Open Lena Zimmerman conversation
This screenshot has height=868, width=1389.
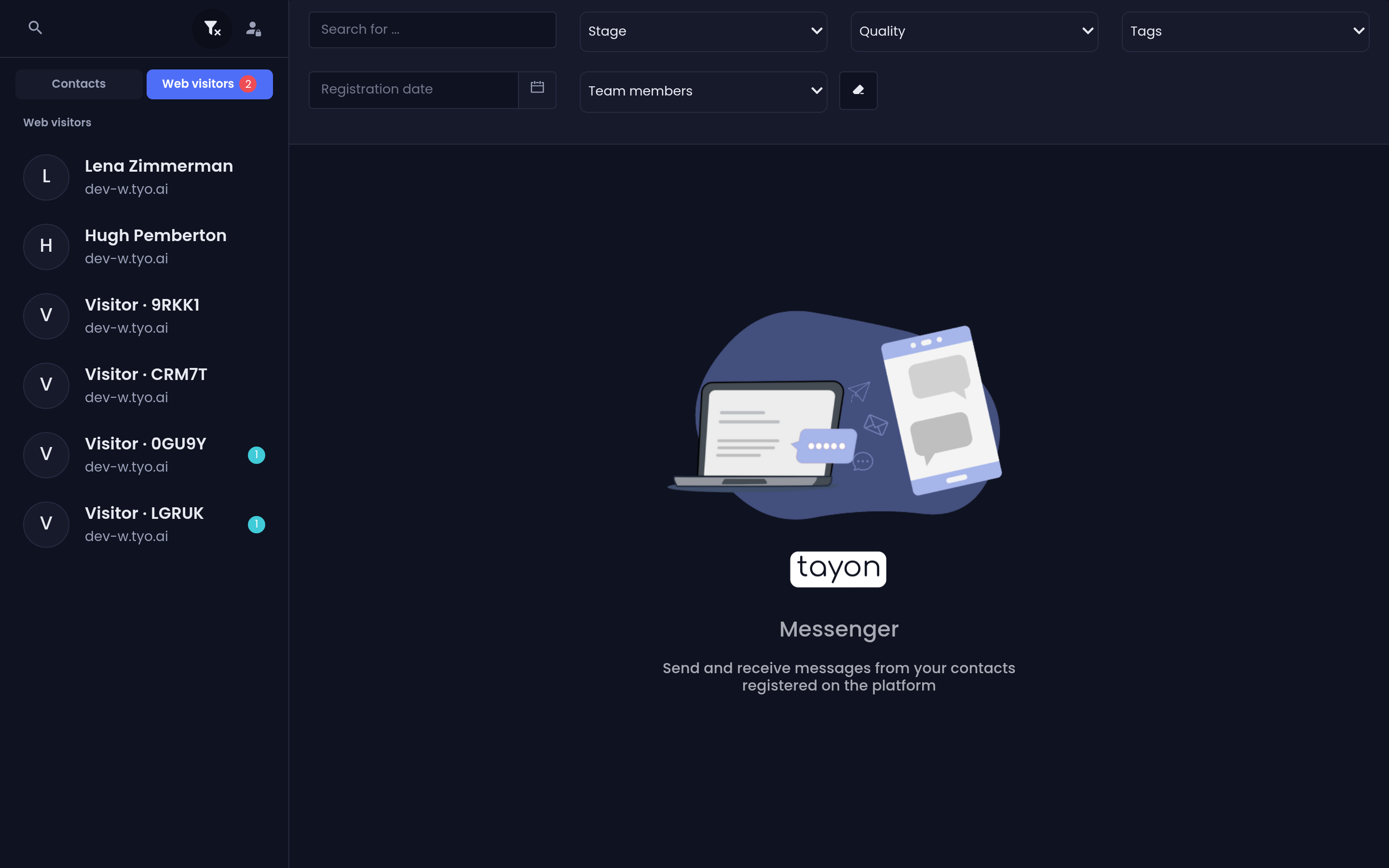[144, 177]
